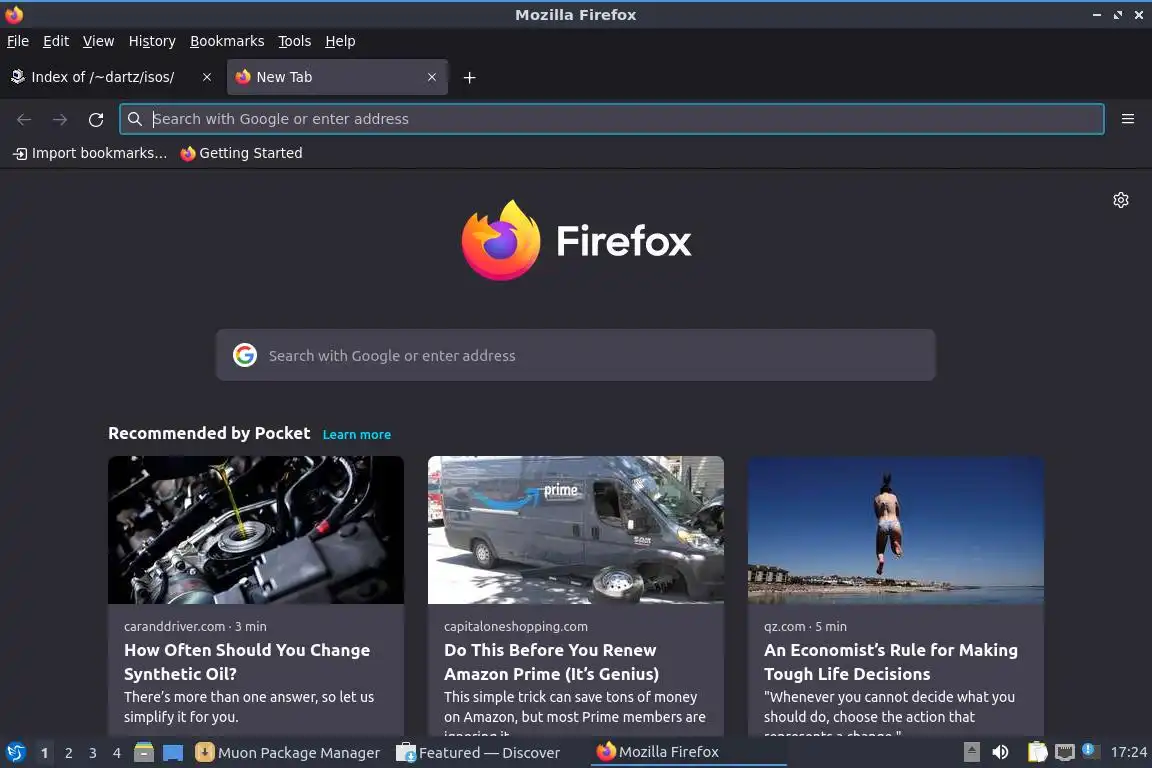Open the Bookmarks menu

[x=227, y=41]
